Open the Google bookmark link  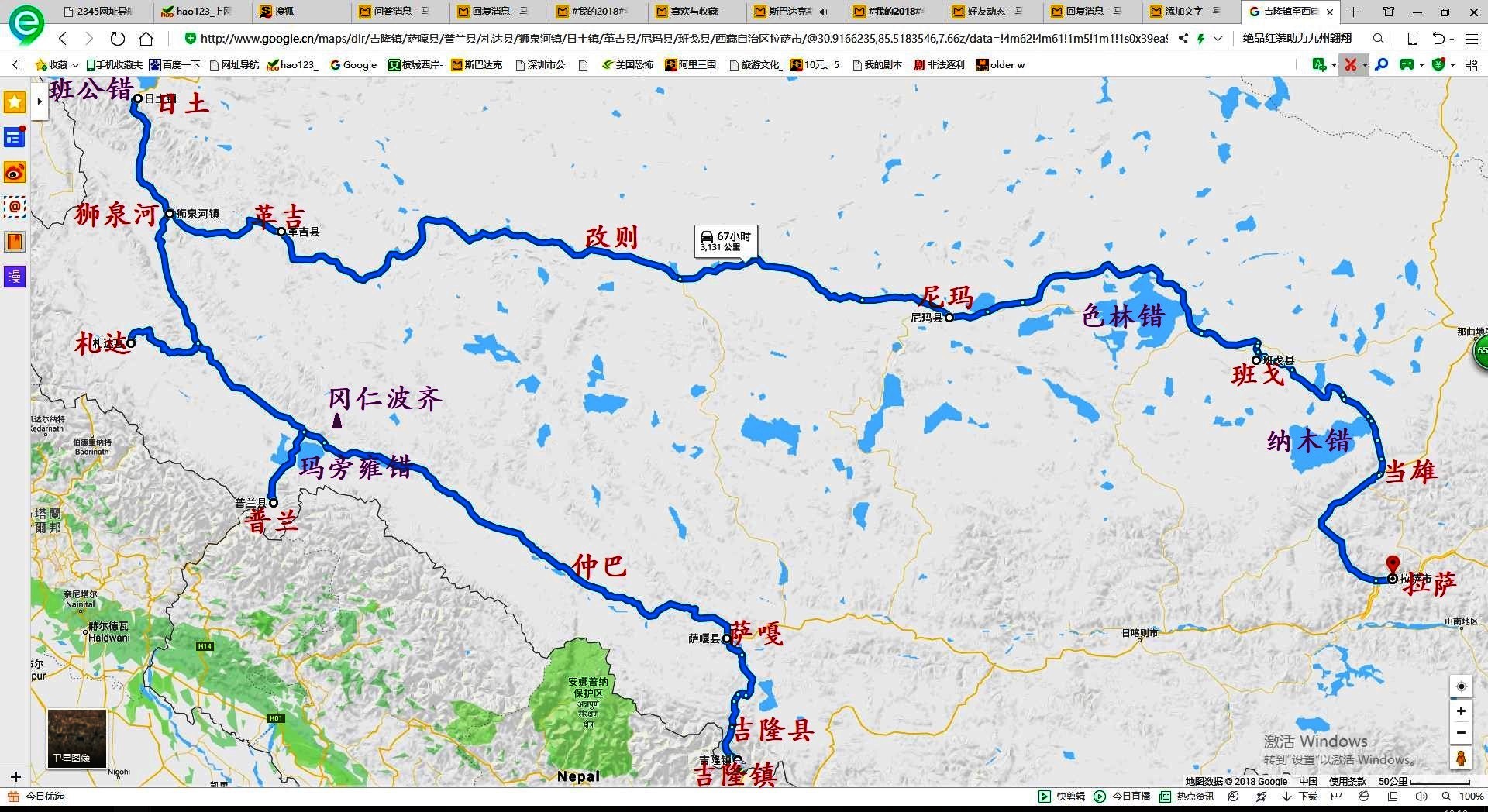pos(353,65)
